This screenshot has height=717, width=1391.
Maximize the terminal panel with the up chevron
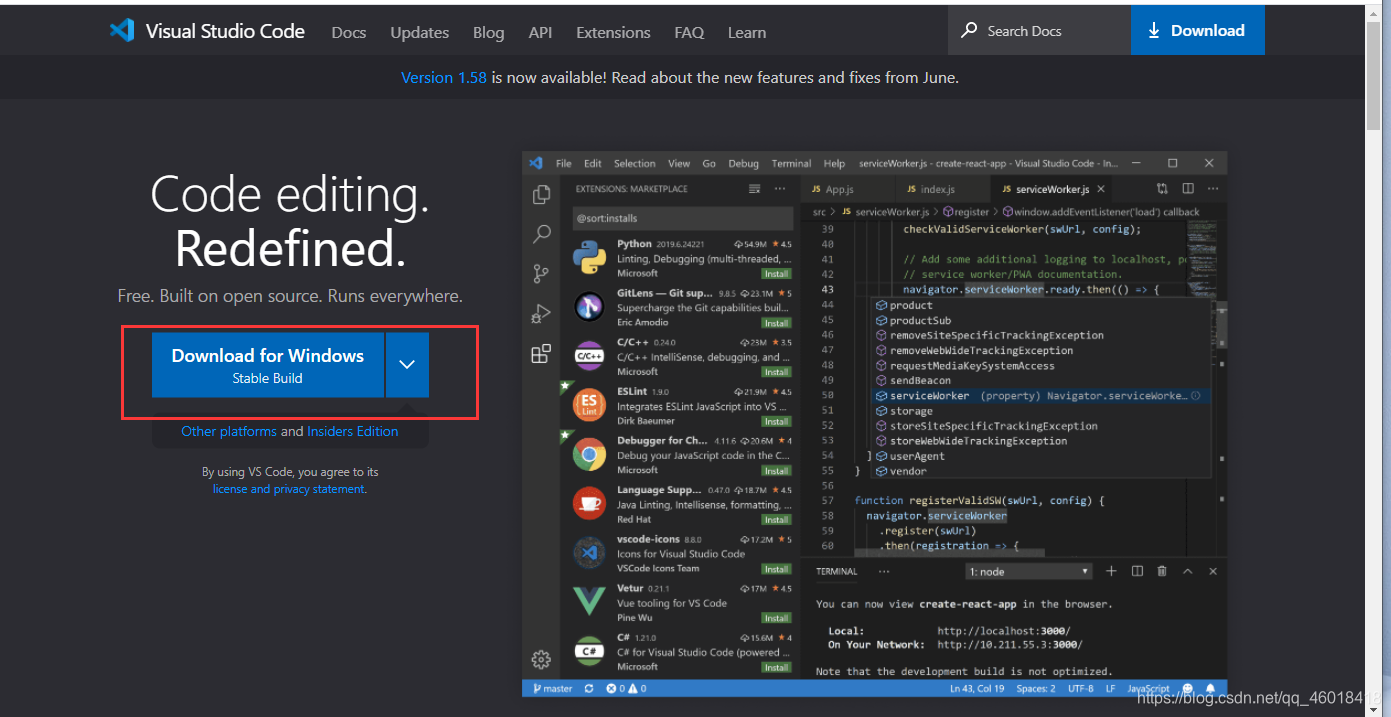[1187, 571]
